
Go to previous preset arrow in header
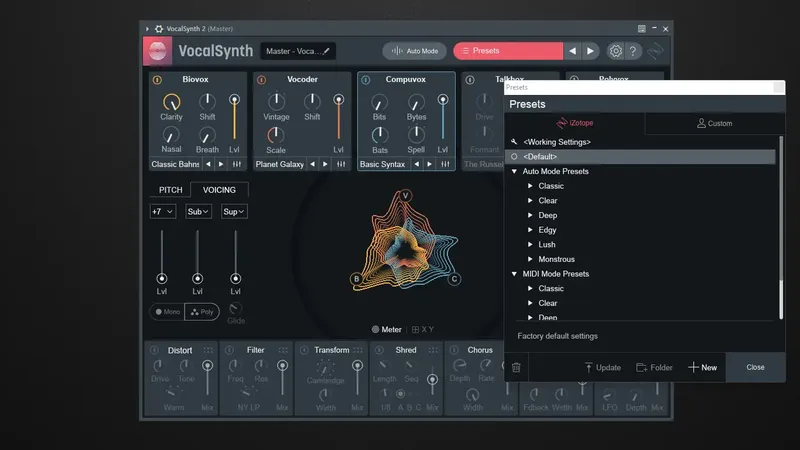coord(572,51)
